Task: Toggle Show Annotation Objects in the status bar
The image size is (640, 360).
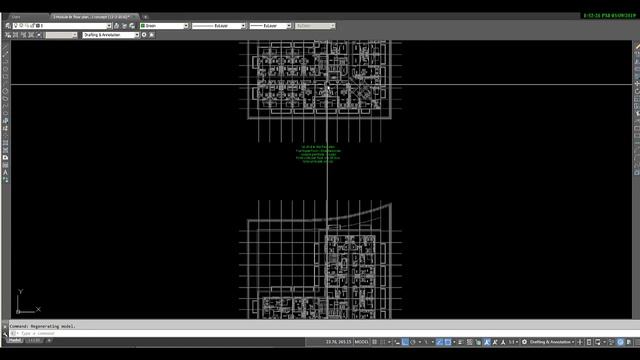Action: [x=487, y=342]
